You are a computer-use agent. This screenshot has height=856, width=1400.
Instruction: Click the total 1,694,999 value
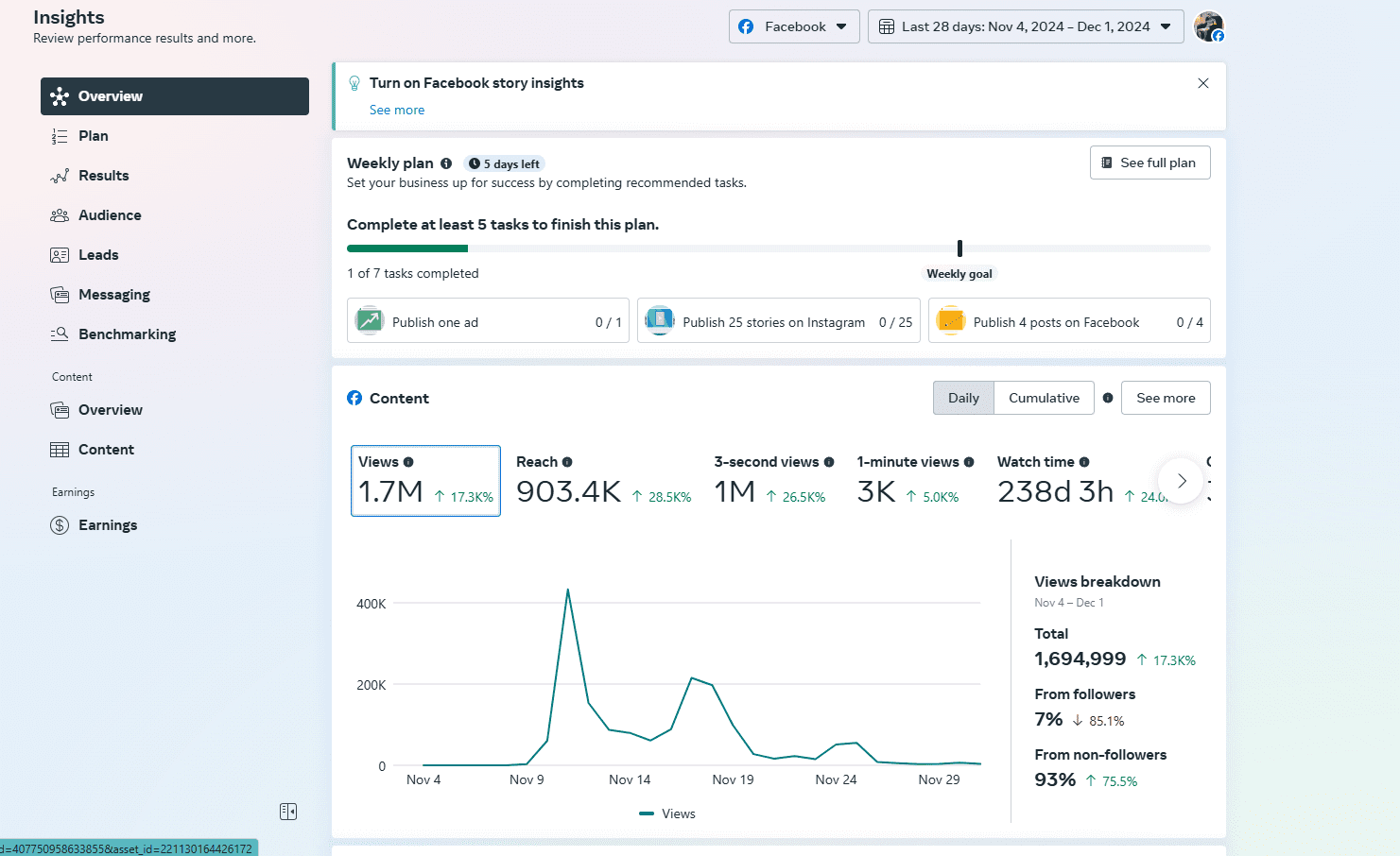[1080, 659]
